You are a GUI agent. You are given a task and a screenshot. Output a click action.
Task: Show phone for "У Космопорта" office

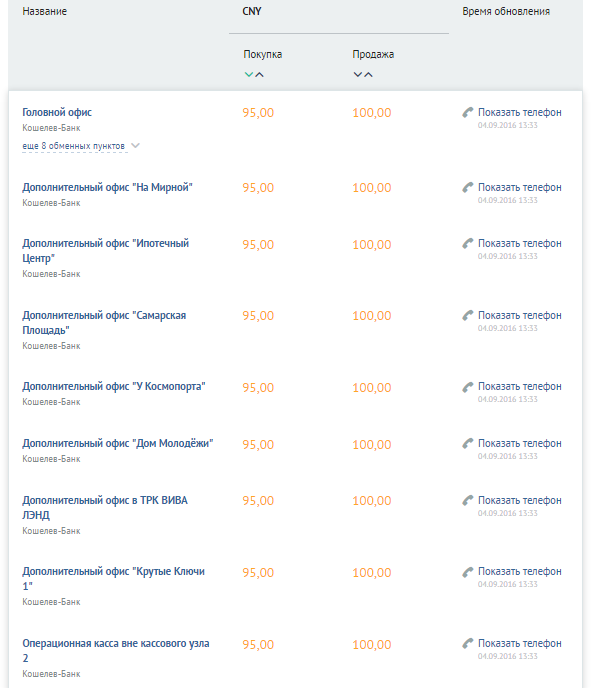click(x=519, y=387)
